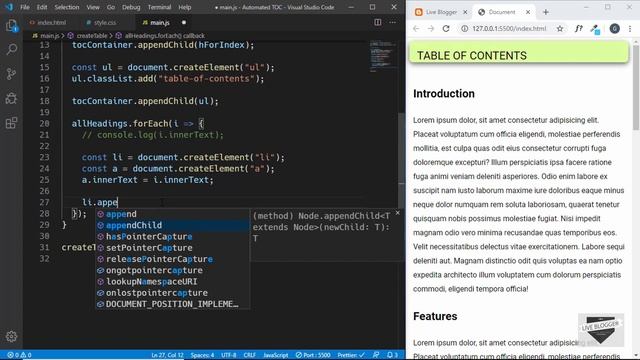Click the errors and warnings status indicator
The image size is (640, 360).
19,355
